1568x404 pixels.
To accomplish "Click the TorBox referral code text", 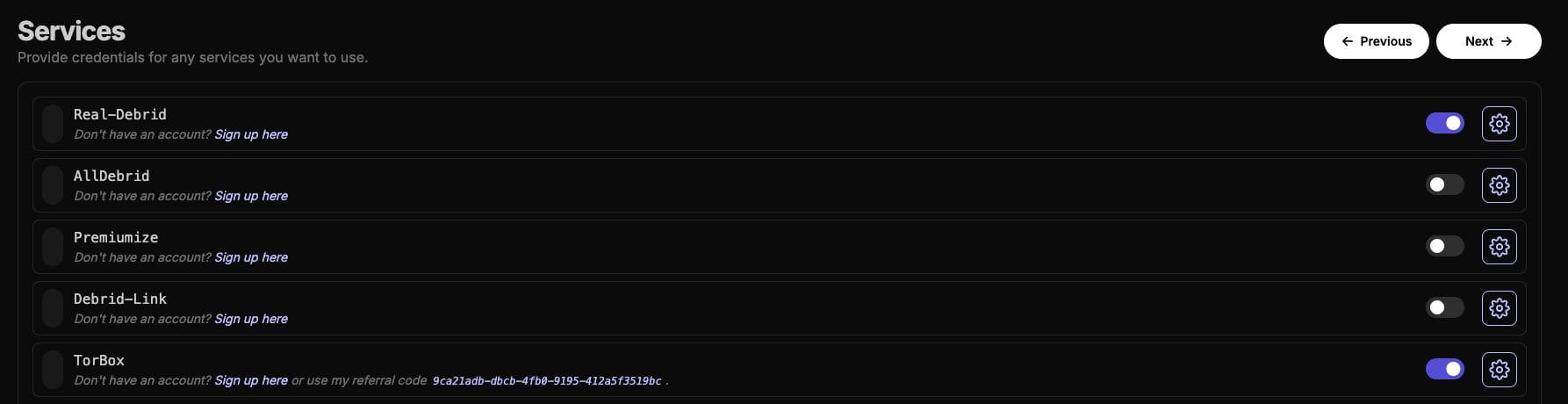I will 547,381.
